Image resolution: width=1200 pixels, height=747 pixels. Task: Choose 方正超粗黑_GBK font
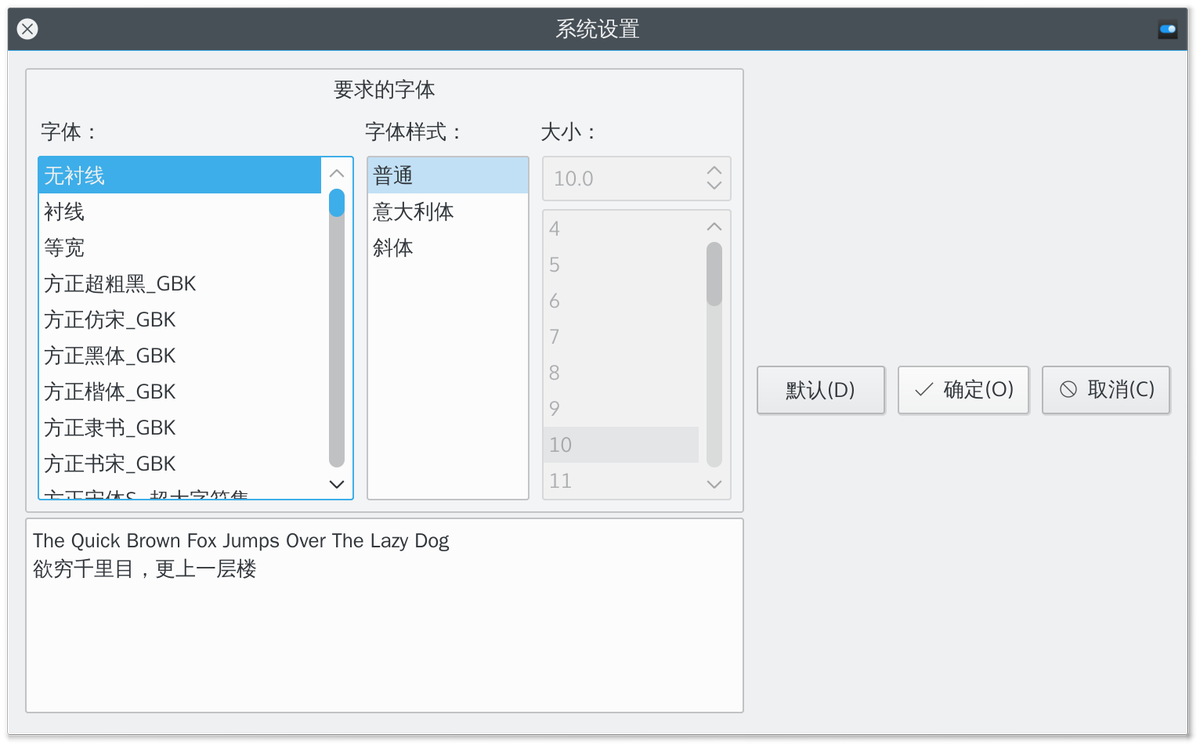120,284
